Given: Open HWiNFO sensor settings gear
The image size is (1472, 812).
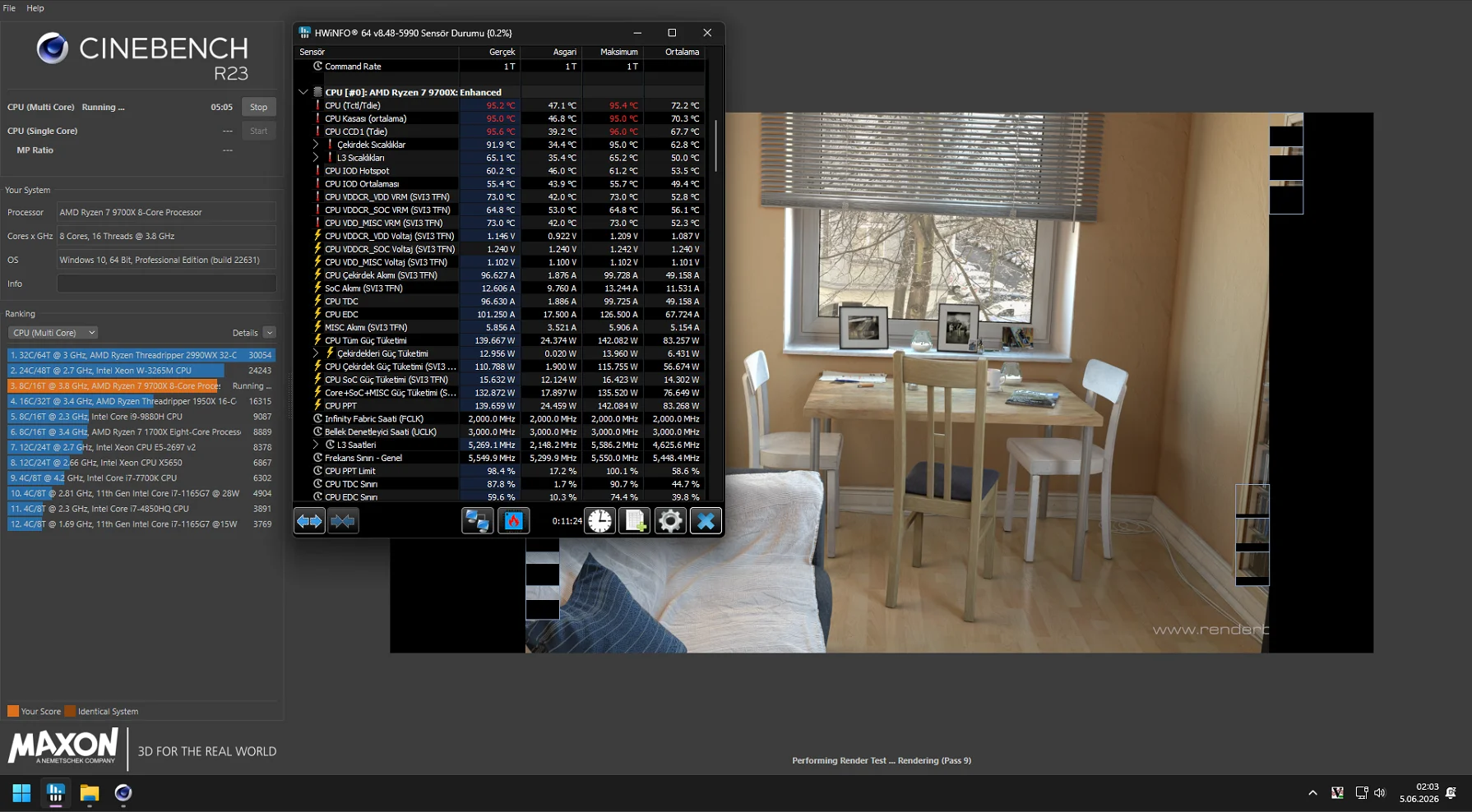Looking at the screenshot, I should (x=670, y=520).
